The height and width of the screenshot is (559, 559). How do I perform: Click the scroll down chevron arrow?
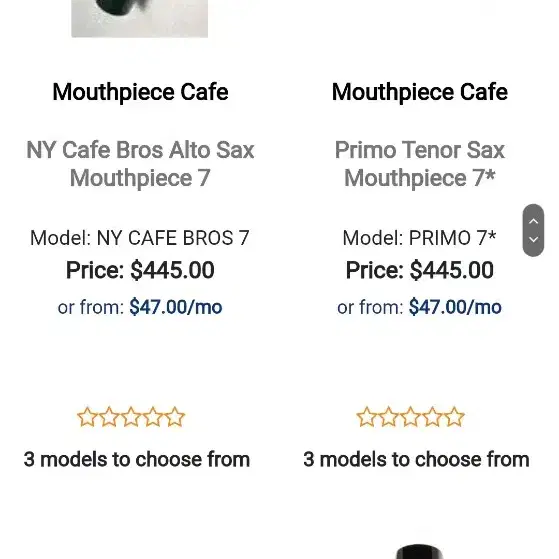[x=533, y=239]
